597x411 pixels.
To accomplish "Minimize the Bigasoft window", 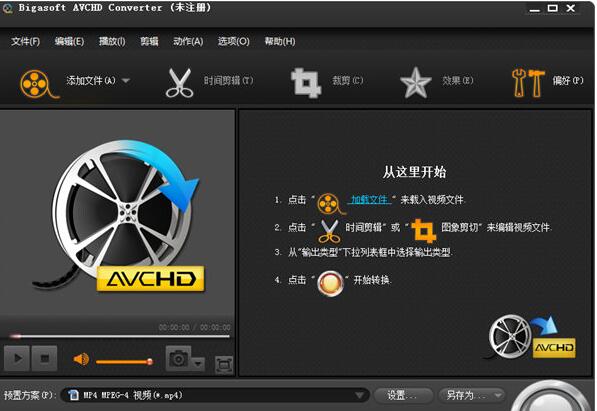I will click(x=534, y=9).
